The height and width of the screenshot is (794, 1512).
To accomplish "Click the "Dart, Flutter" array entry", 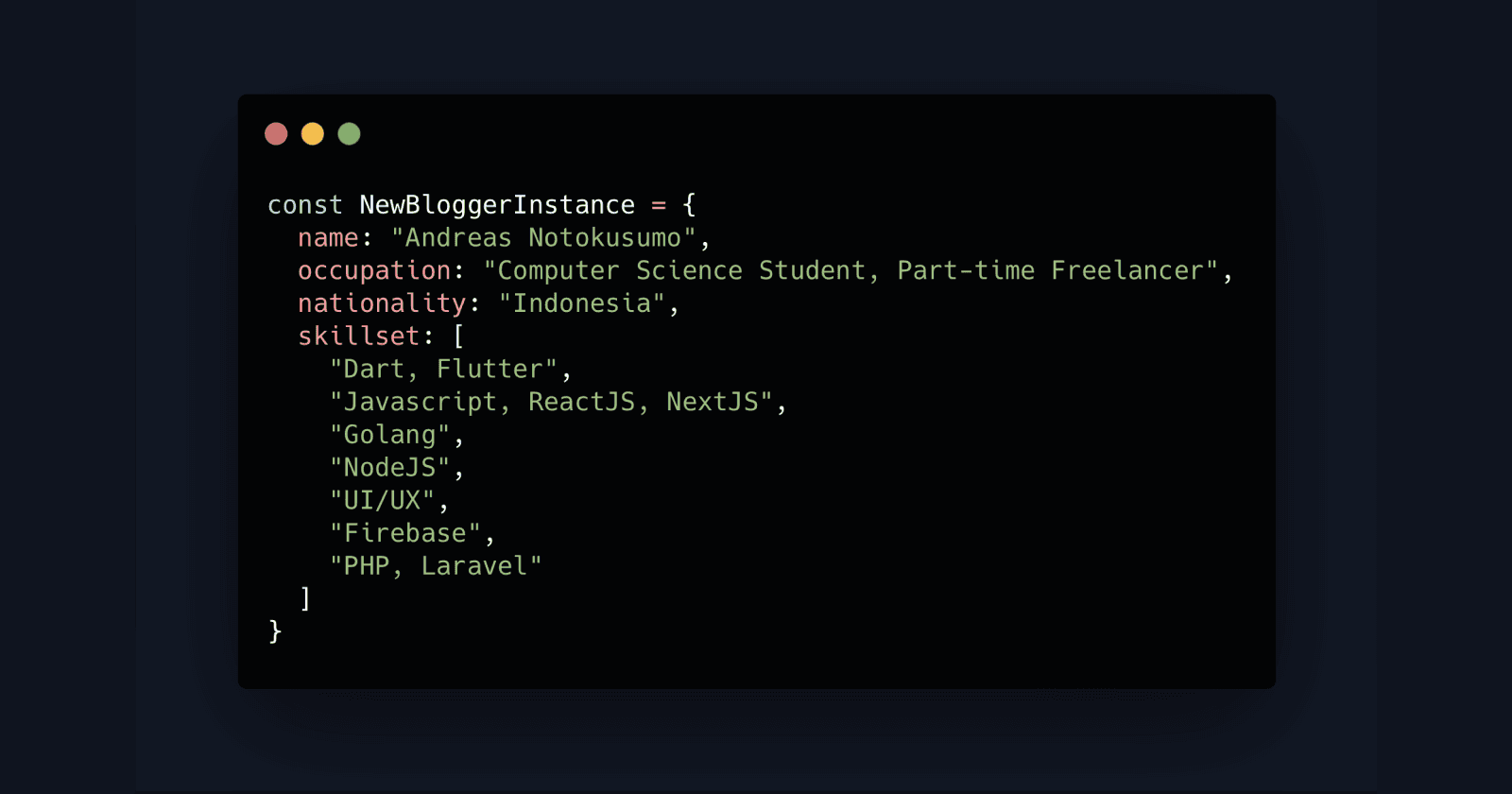I will (443, 370).
